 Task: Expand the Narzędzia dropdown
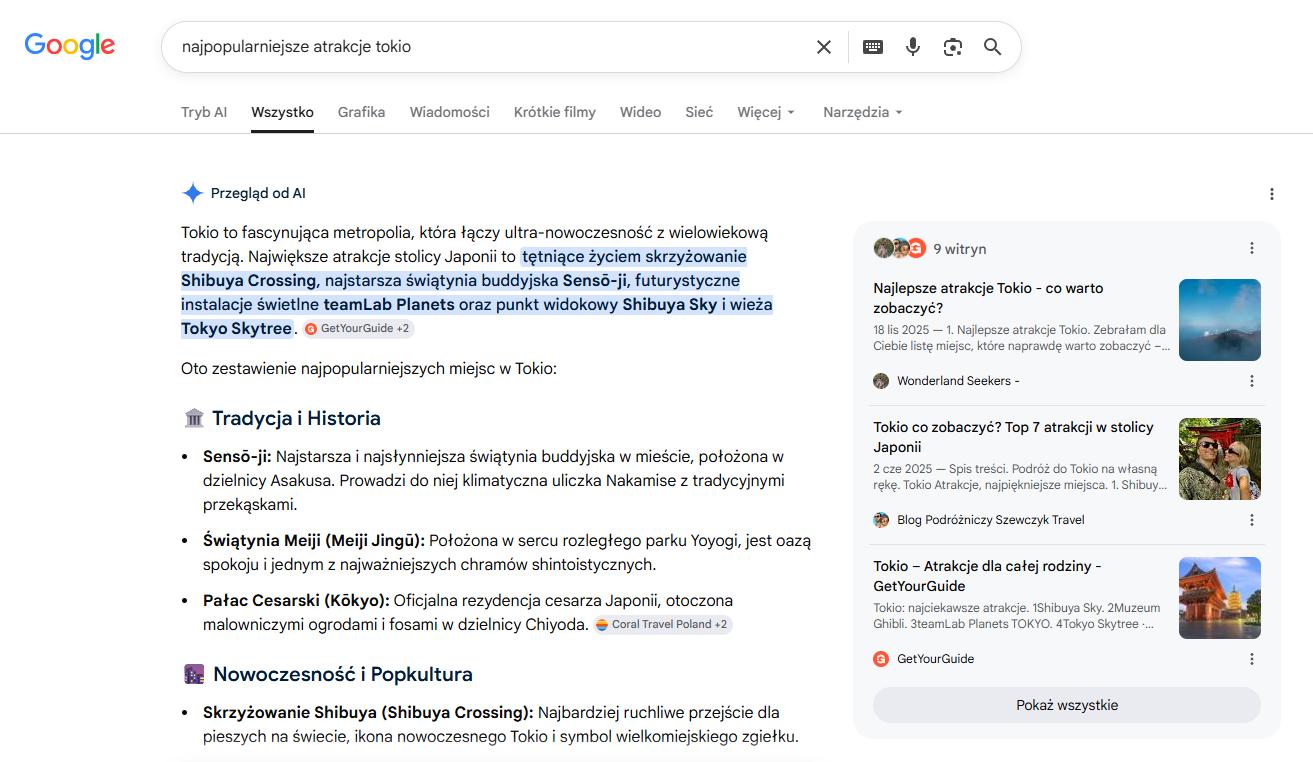(863, 112)
